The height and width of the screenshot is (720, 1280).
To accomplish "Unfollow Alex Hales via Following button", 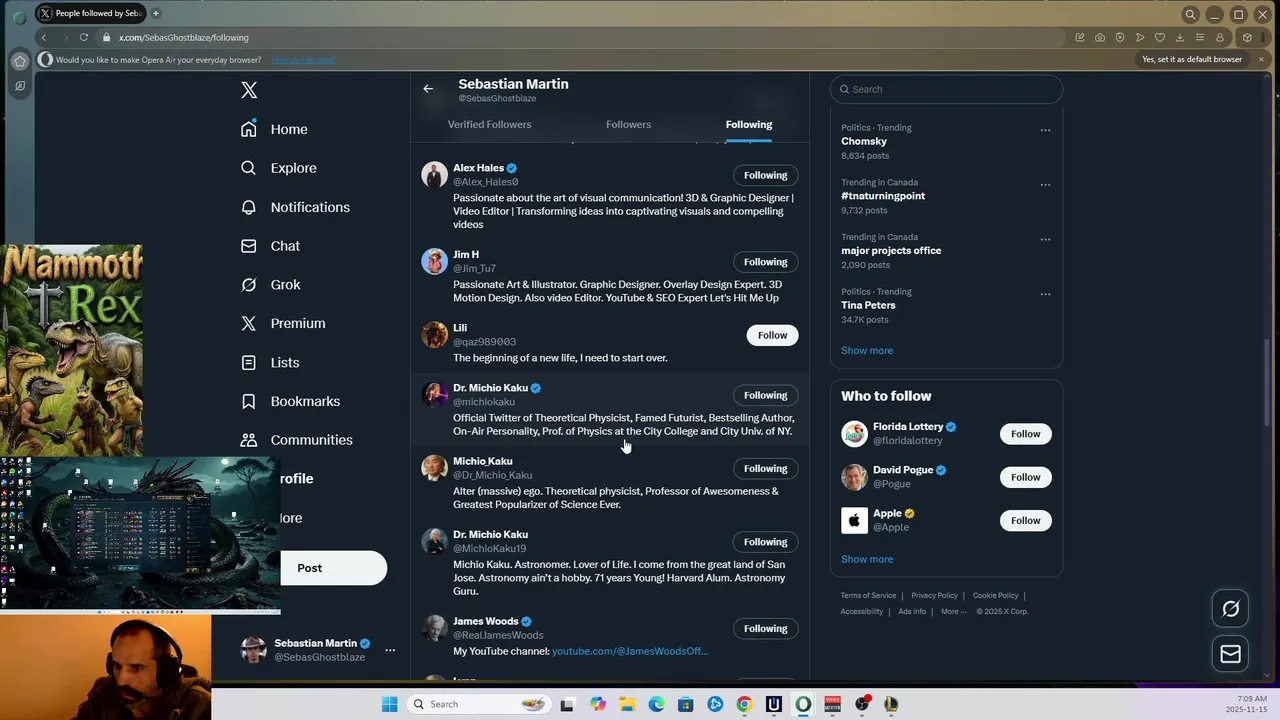I will [765, 175].
